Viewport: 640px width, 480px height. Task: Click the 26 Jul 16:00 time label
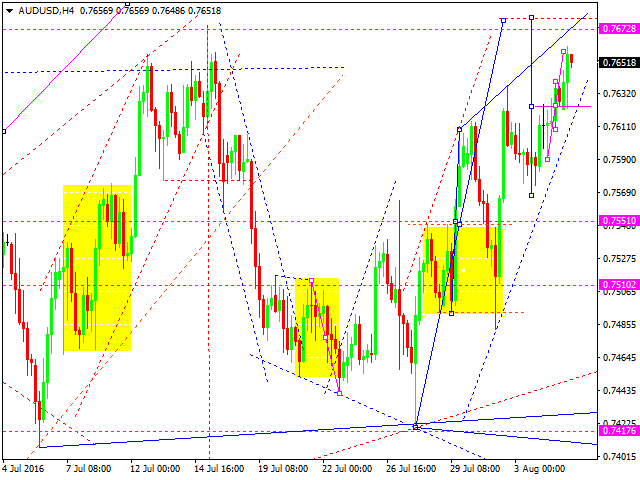coord(411,468)
